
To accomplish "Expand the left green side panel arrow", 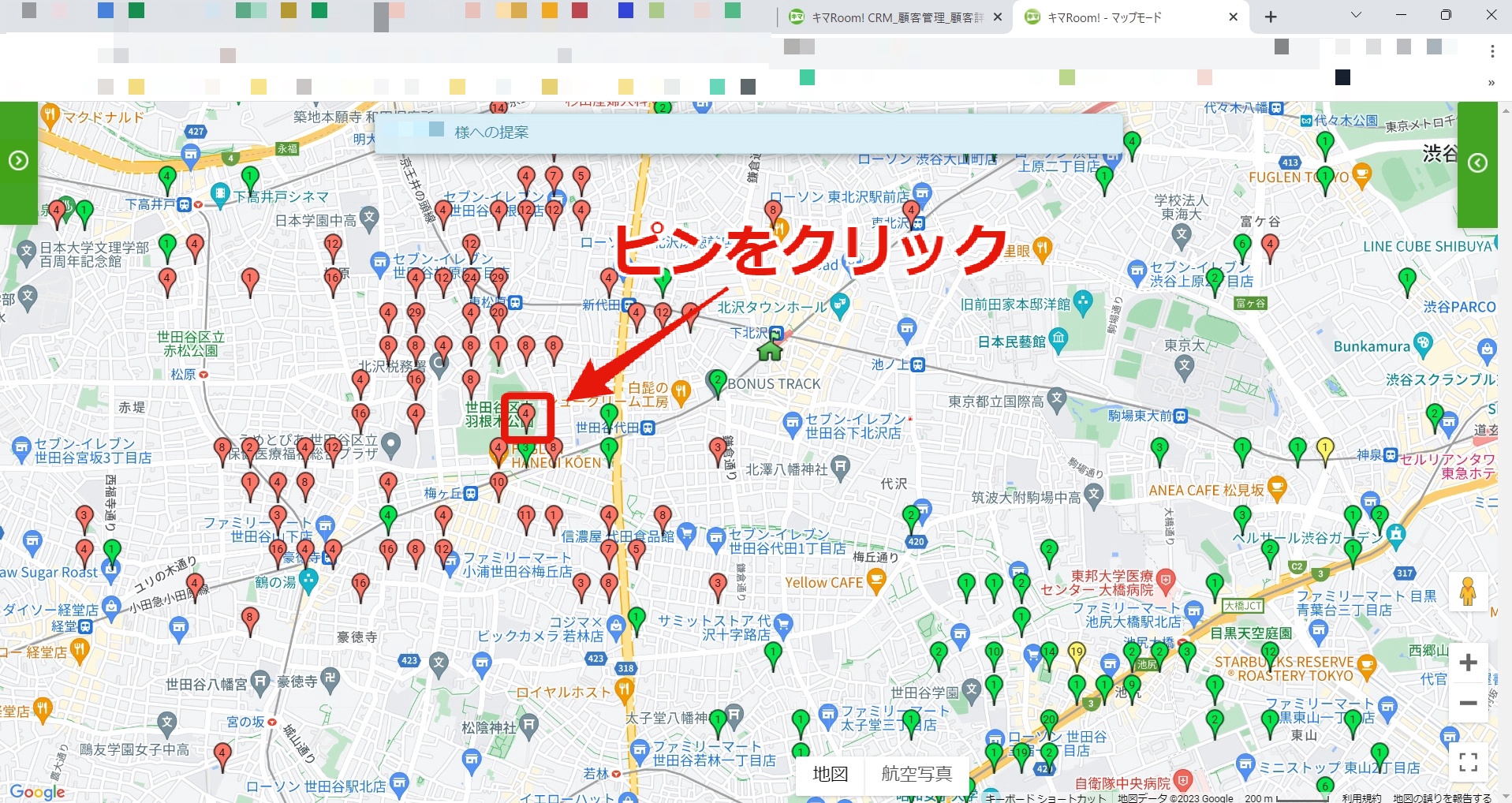I will click(x=18, y=162).
